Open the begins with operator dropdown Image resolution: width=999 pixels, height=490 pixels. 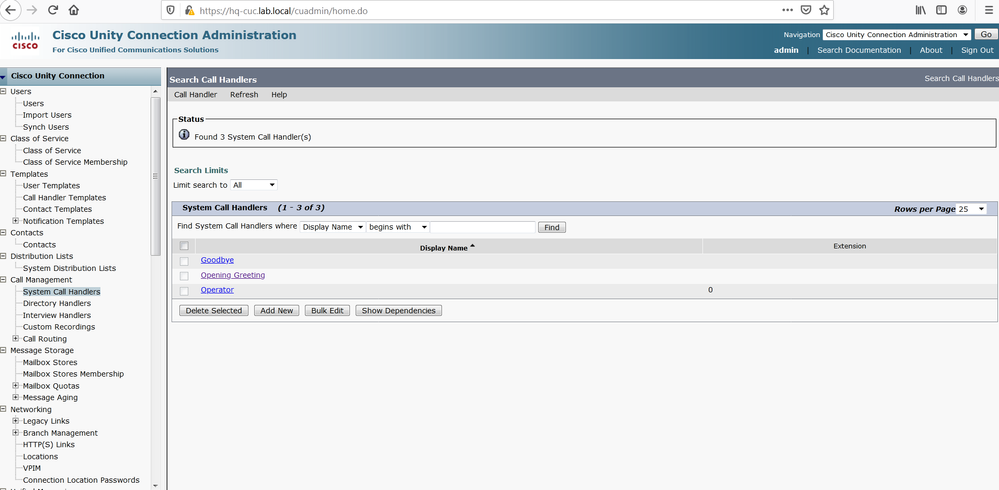click(x=398, y=227)
